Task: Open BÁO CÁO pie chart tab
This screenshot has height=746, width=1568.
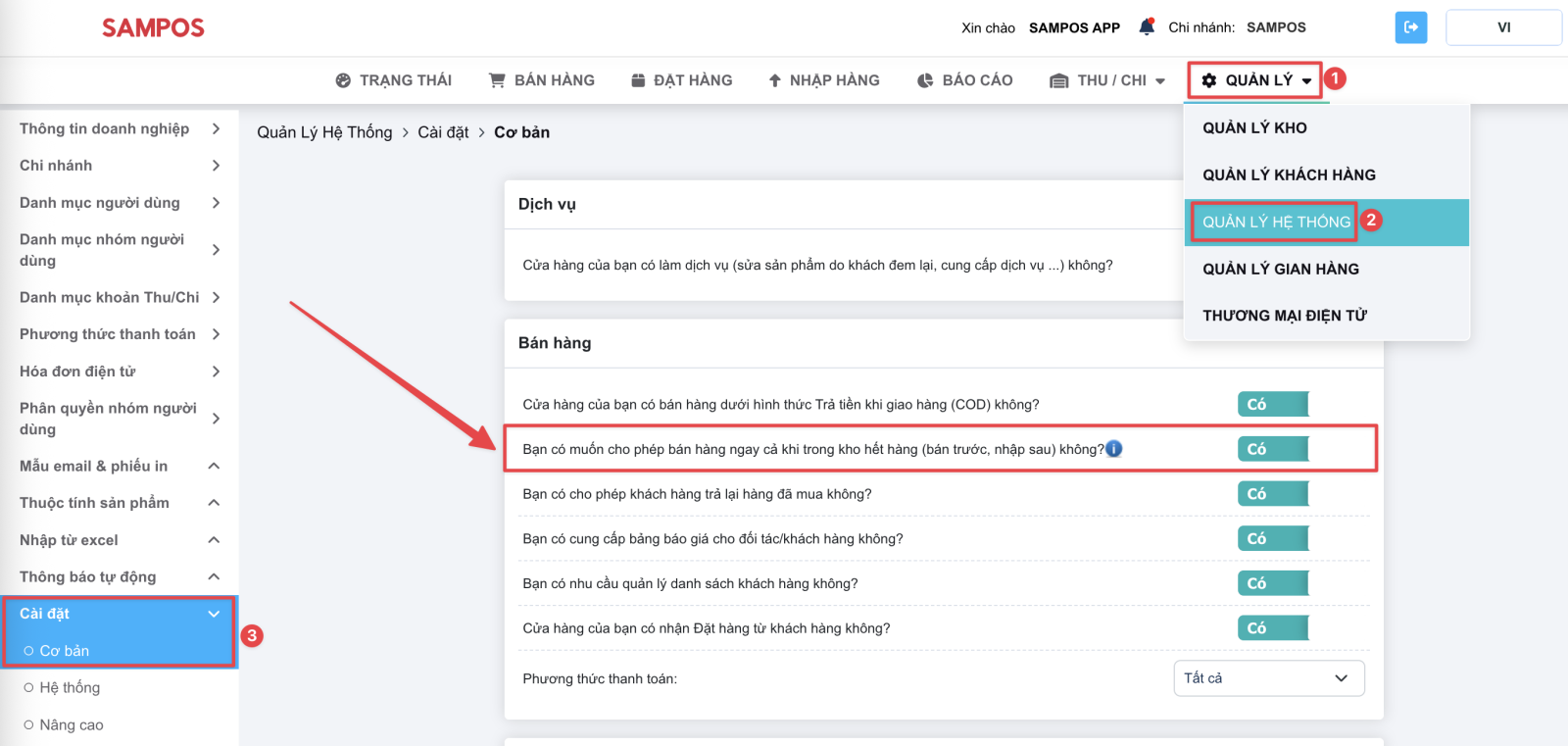Action: click(964, 80)
